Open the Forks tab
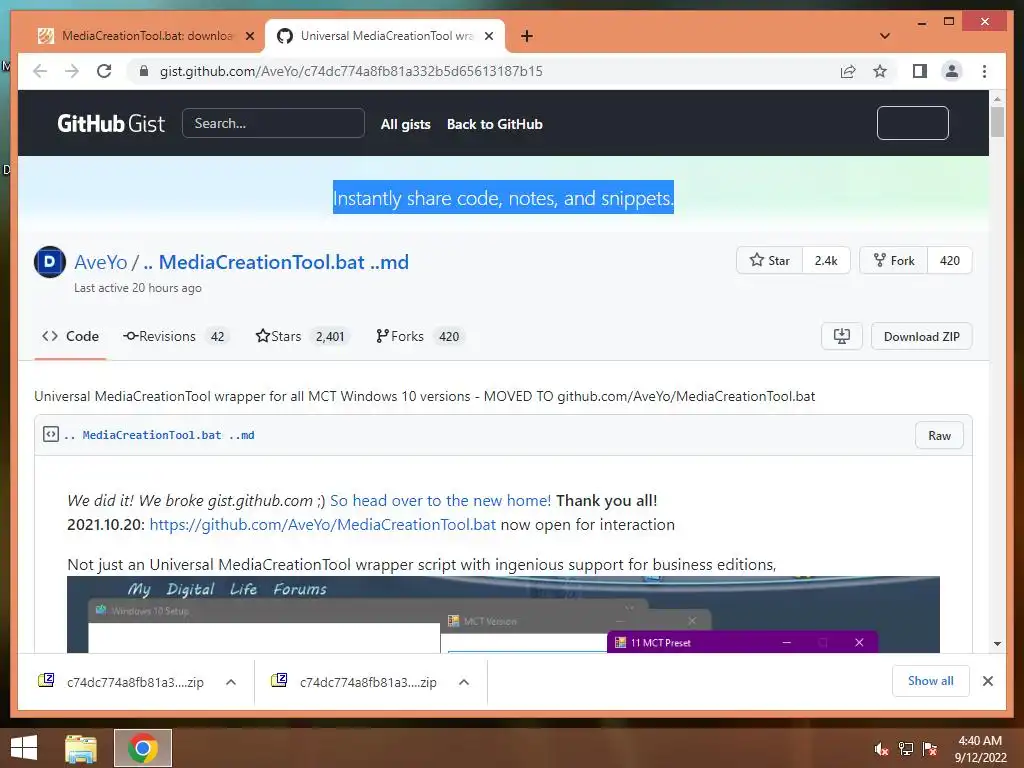This screenshot has height=768, width=1024. tap(420, 336)
